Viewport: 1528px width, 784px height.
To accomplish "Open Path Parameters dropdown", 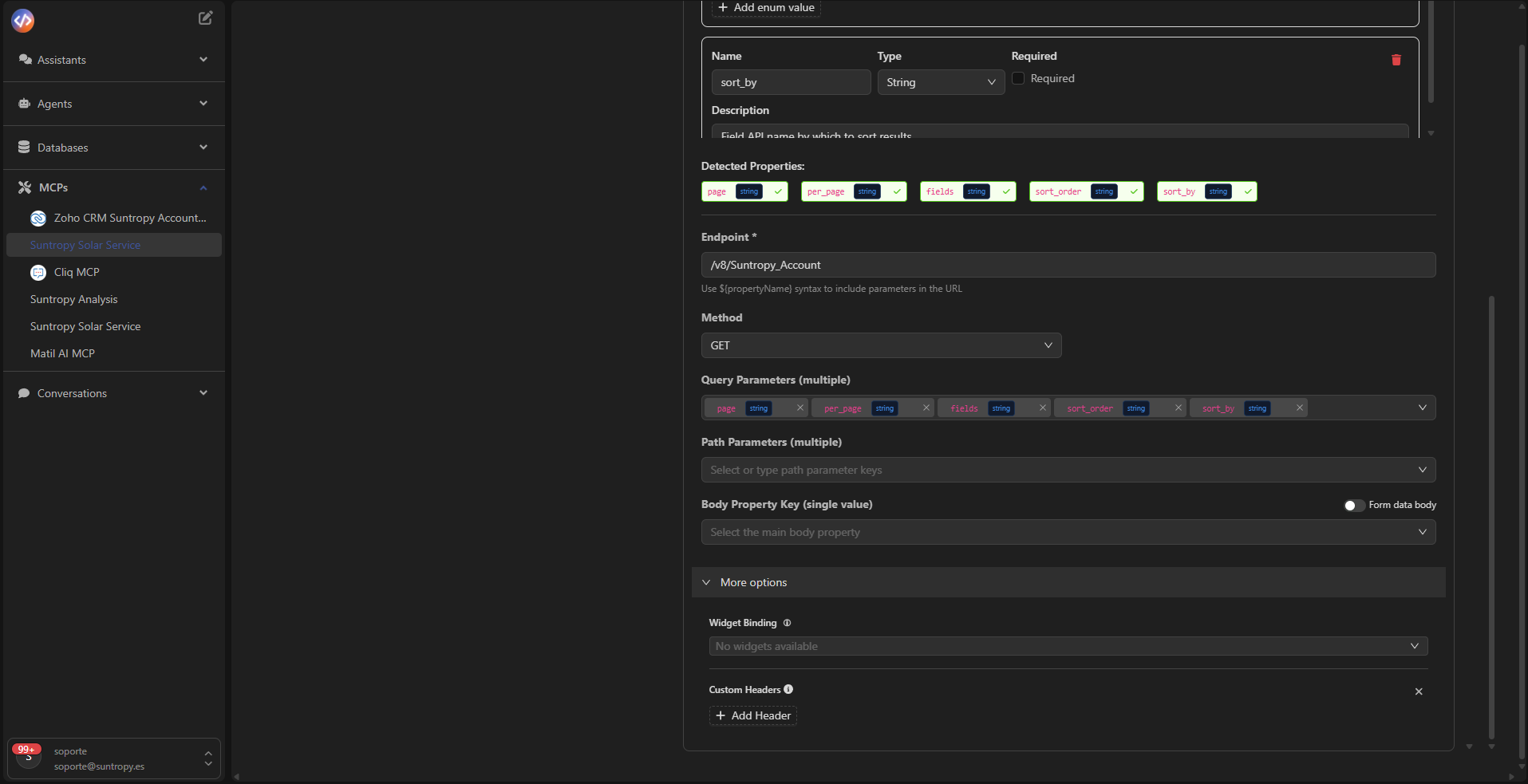I will [1068, 470].
